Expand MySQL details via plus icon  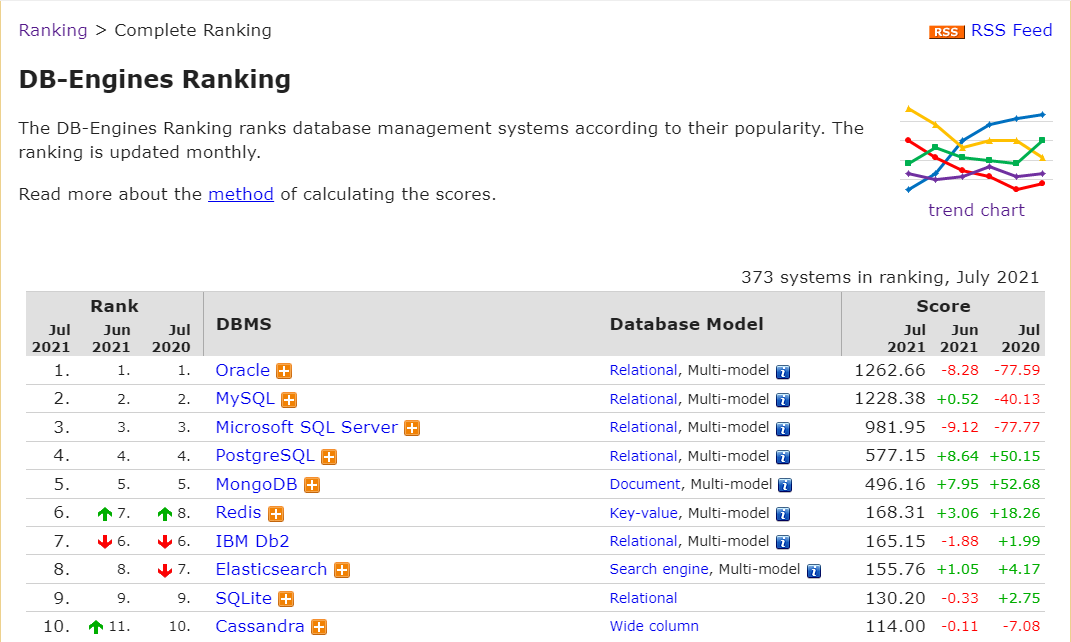click(287, 399)
